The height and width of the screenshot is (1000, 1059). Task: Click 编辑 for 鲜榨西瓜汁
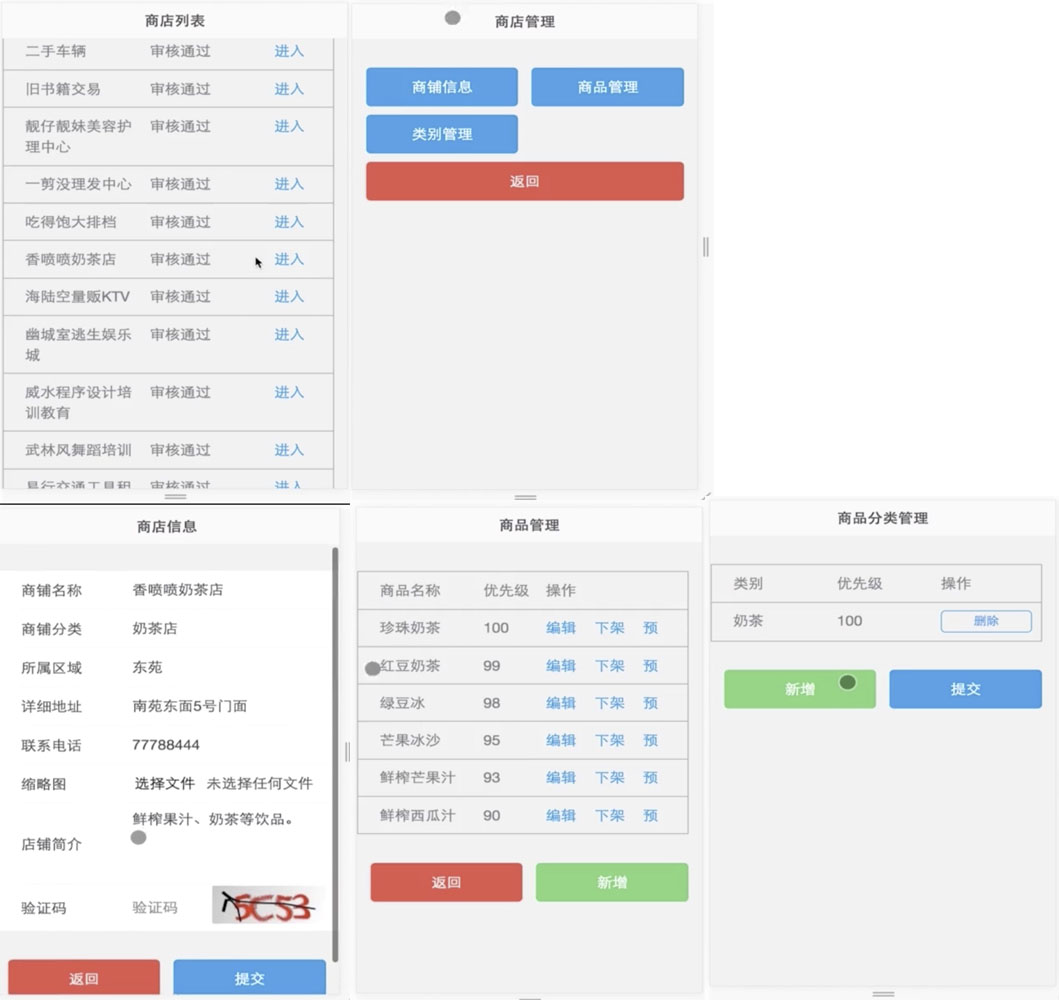tap(561, 816)
